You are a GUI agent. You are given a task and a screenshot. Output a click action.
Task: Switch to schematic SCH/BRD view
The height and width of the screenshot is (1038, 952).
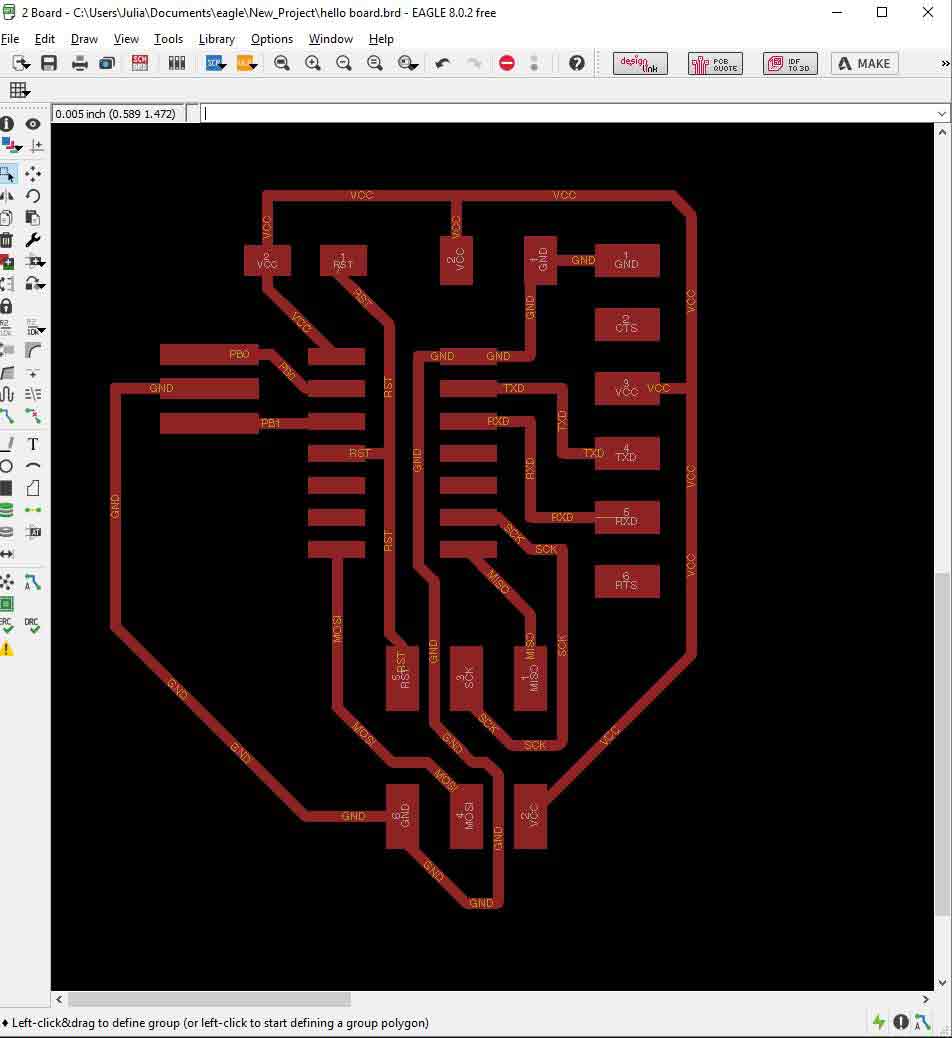[140, 64]
